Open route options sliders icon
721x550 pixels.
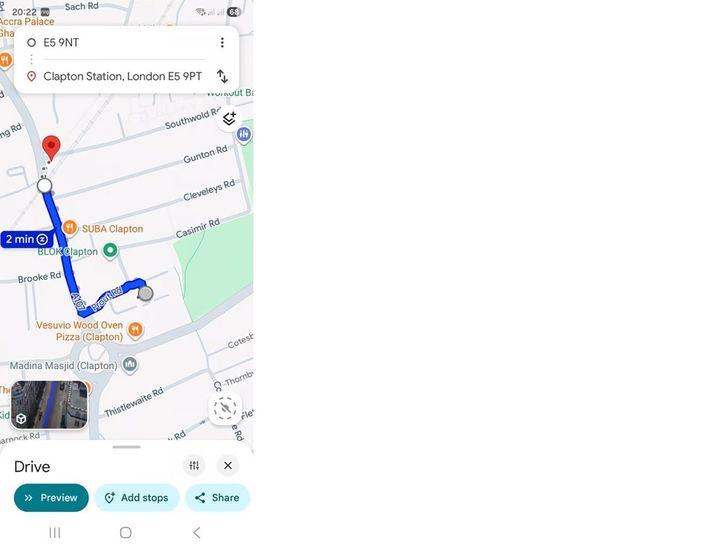tap(194, 465)
